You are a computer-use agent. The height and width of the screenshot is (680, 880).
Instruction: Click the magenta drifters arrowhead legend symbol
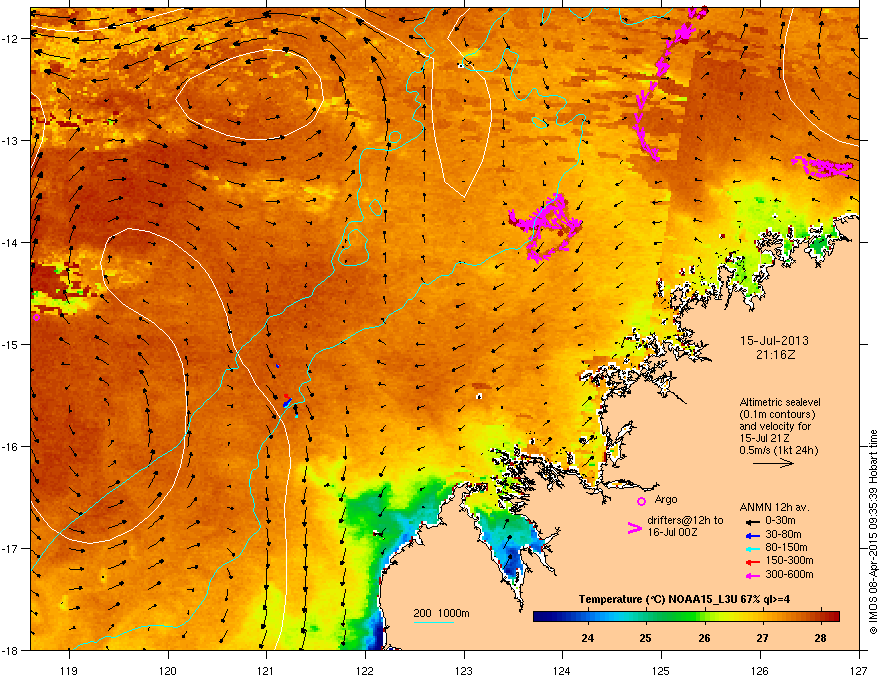tap(634, 528)
